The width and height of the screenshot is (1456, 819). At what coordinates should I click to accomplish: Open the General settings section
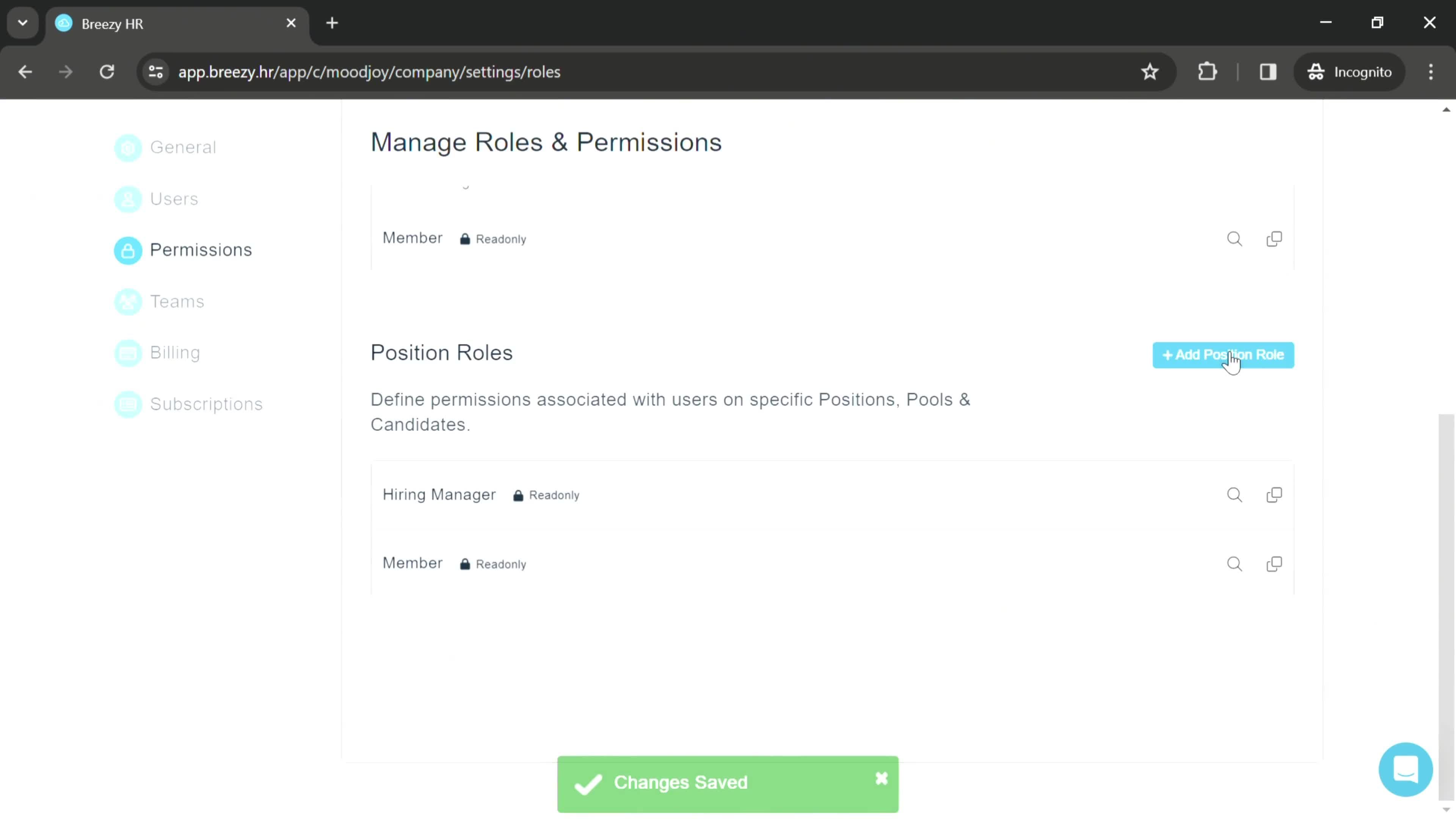(183, 147)
